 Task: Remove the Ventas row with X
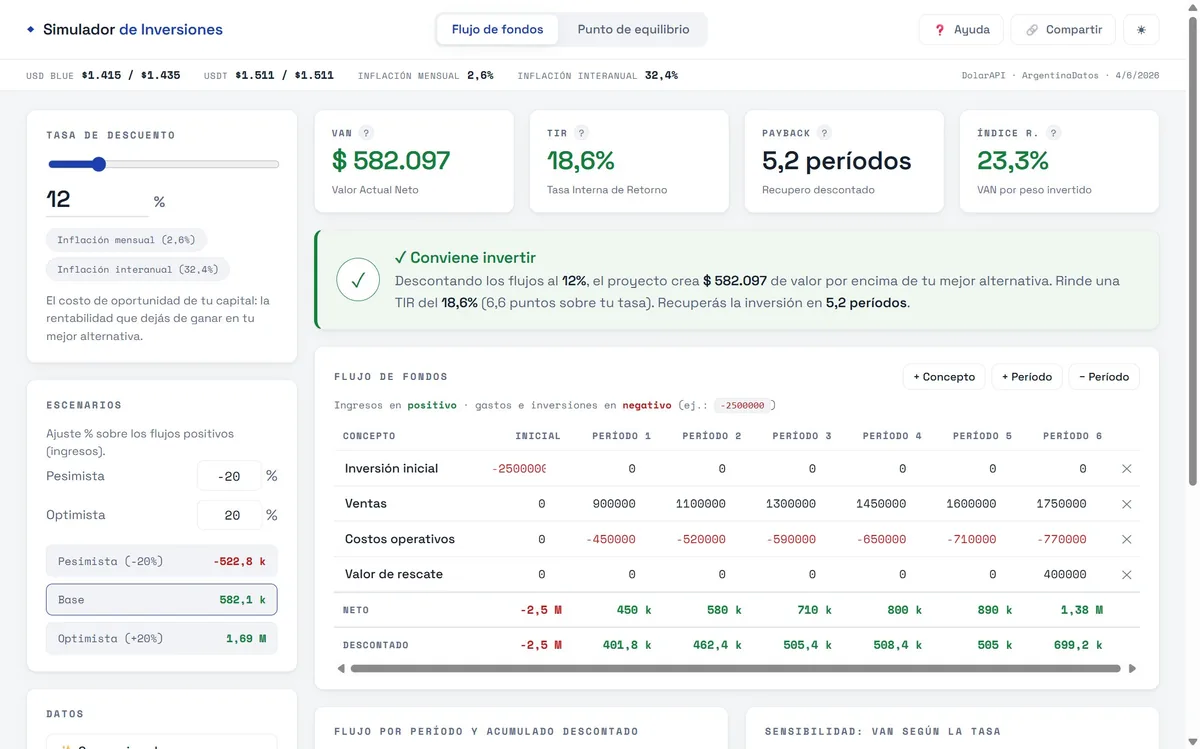pyautogui.click(x=1126, y=504)
